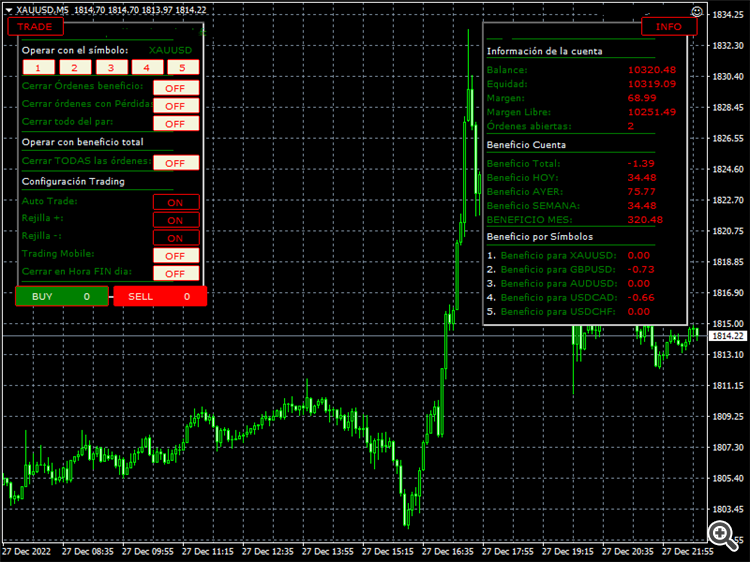The height and width of the screenshot is (562, 750).
Task: Click the Balance value 10320.48
Action: pos(651,70)
